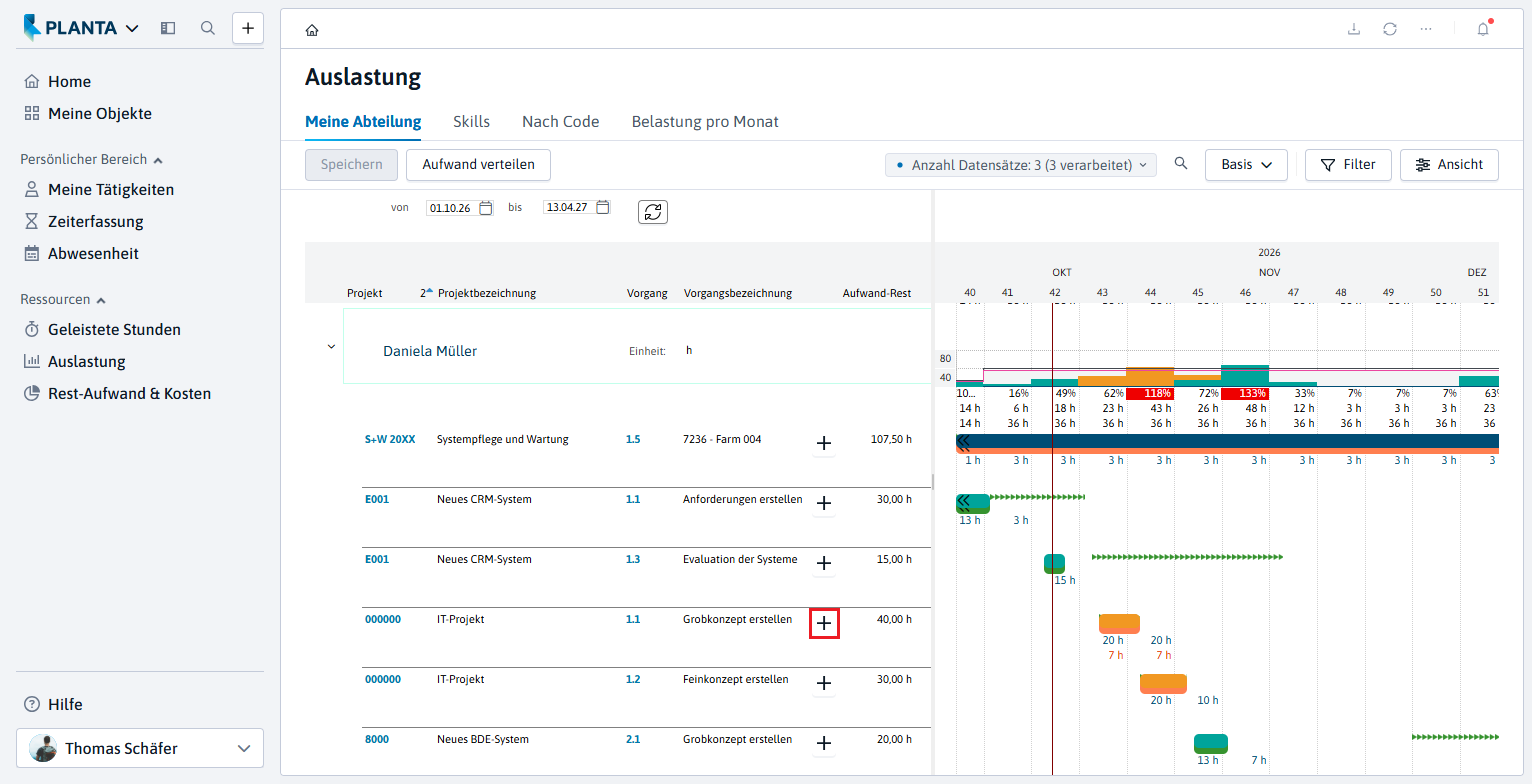
Task: Click the refresh date range button
Action: 653,212
